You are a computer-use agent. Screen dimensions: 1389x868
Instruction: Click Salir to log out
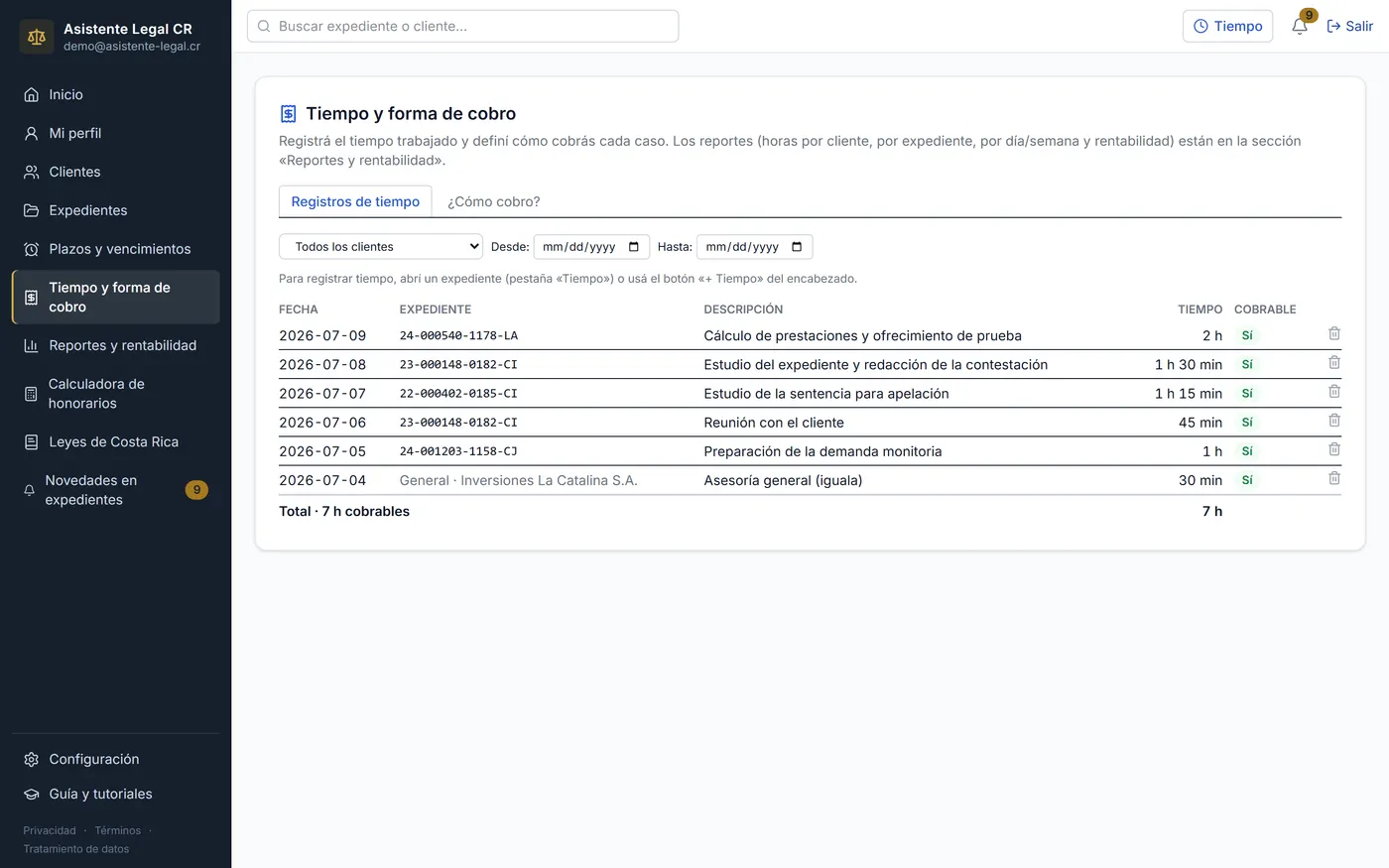pyautogui.click(x=1350, y=27)
